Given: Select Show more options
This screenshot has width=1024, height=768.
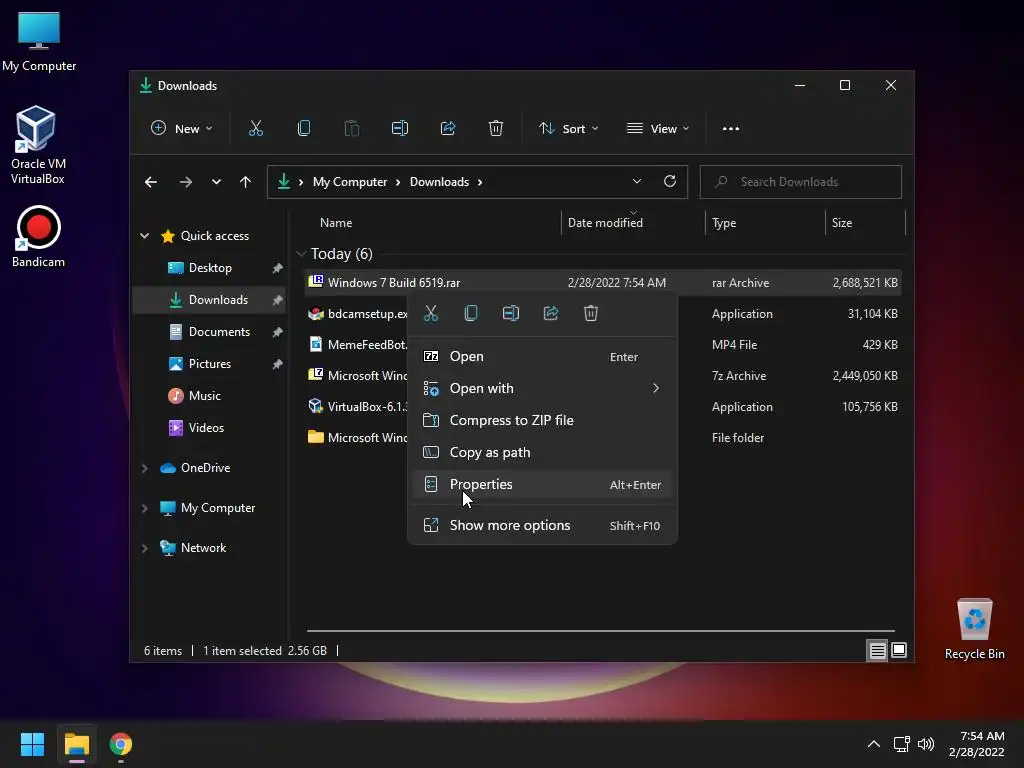Looking at the screenshot, I should pos(542,526).
